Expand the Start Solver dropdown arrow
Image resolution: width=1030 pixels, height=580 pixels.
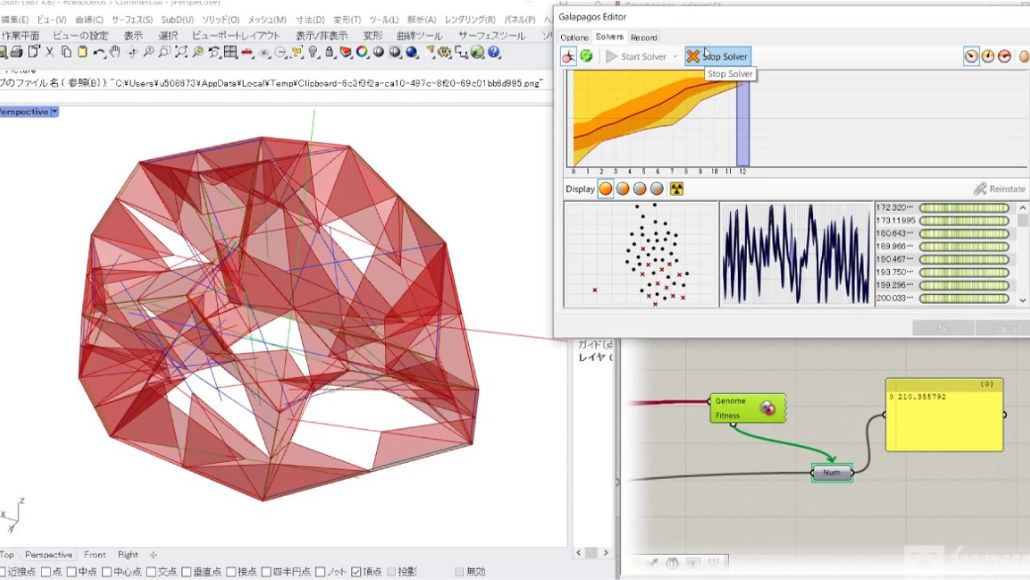[x=675, y=57]
